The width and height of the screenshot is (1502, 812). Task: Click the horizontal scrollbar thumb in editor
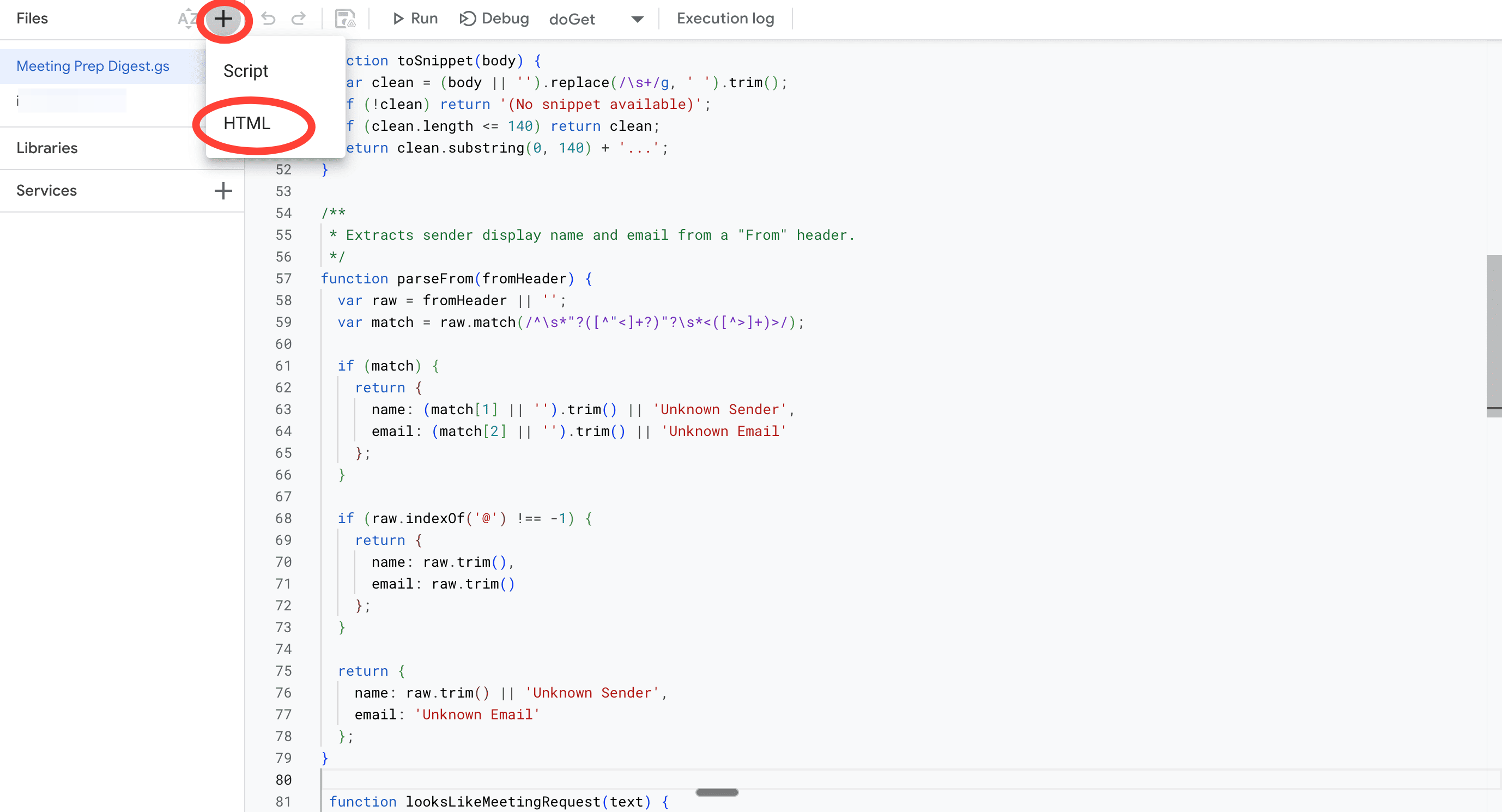717,792
